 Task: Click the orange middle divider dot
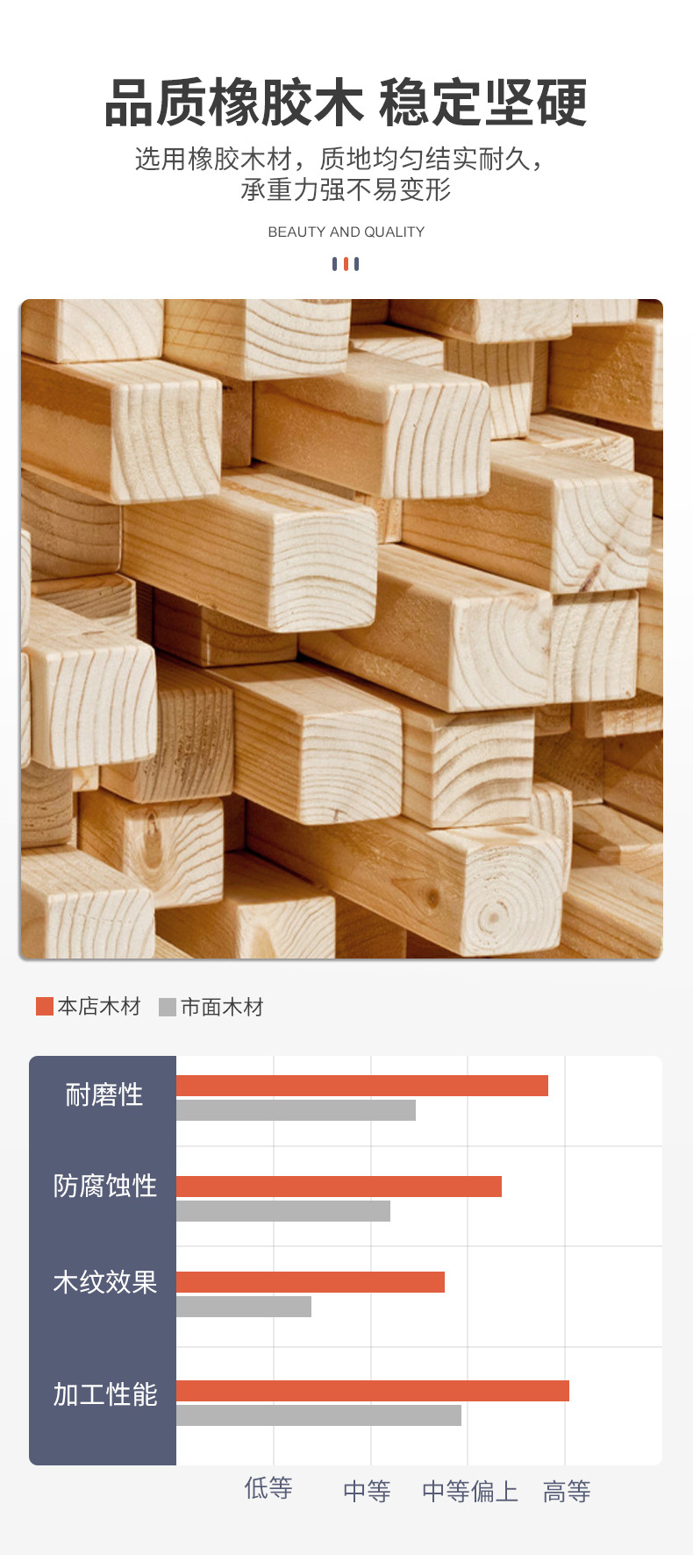(346, 264)
